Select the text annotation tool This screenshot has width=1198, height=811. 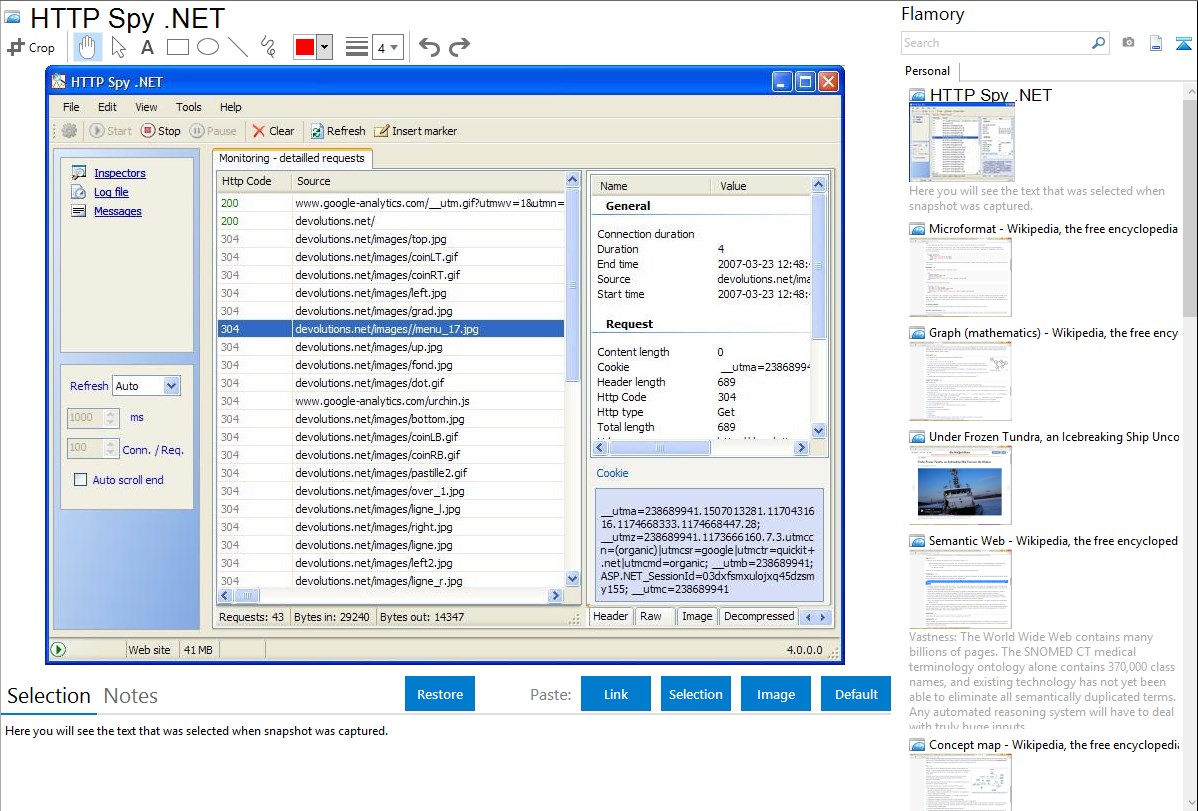coord(147,47)
